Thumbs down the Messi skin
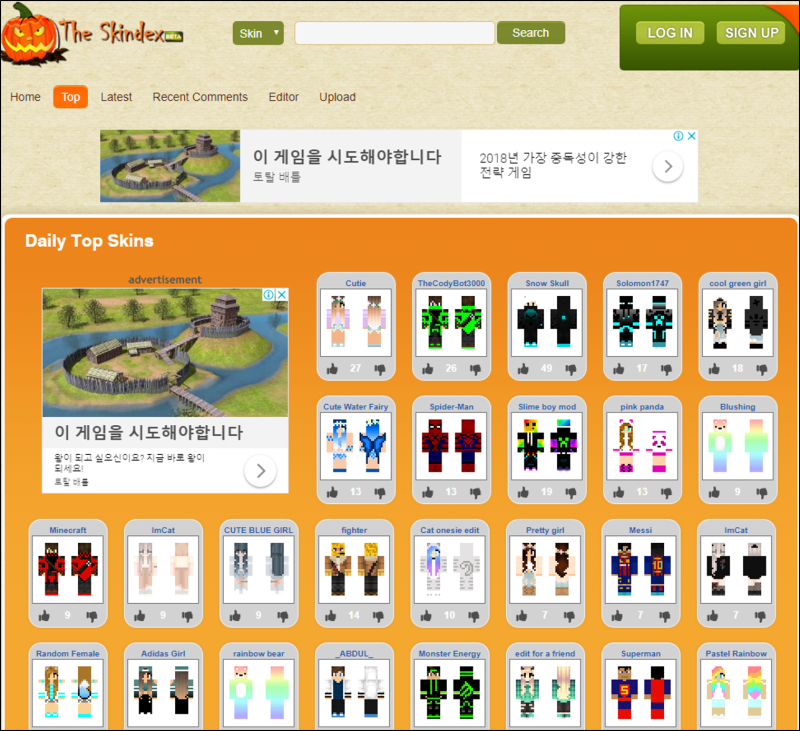Screen dimensions: 800x731 [665, 616]
